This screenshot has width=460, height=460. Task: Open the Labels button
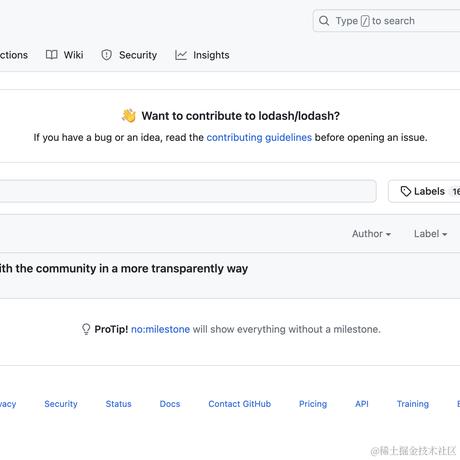click(x=424, y=191)
